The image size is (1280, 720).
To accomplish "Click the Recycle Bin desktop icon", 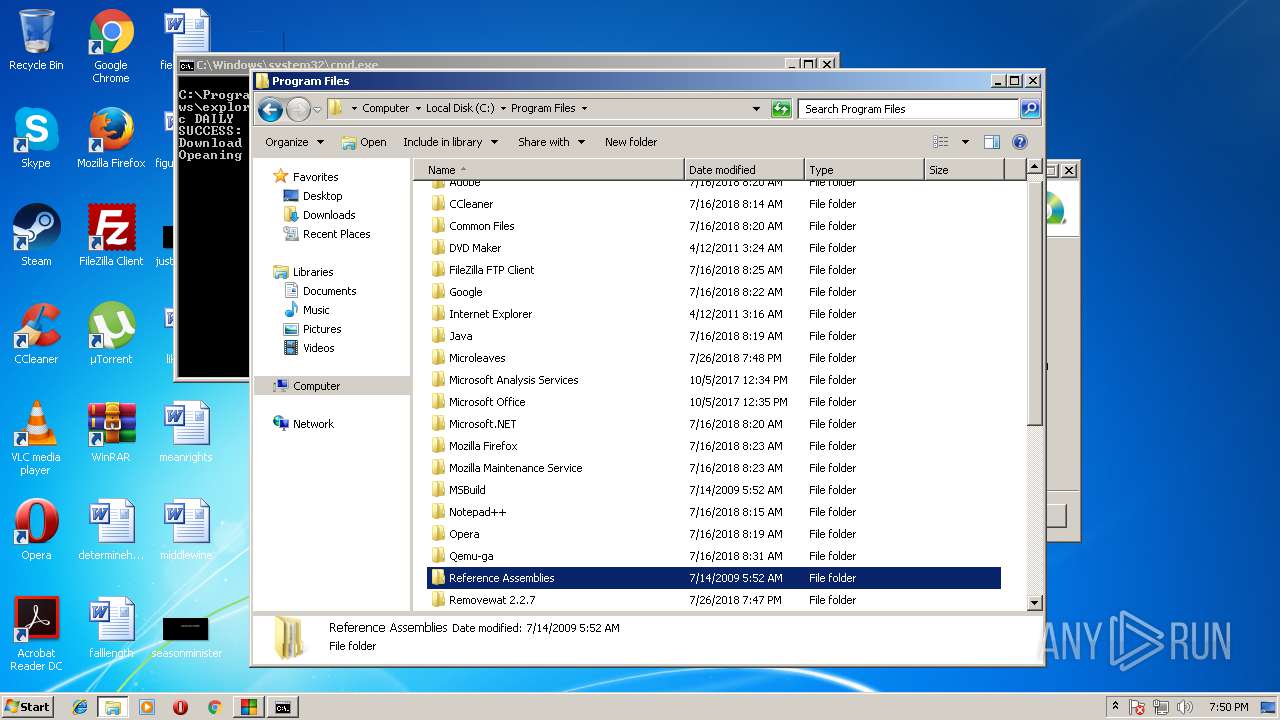I will pyautogui.click(x=36, y=40).
